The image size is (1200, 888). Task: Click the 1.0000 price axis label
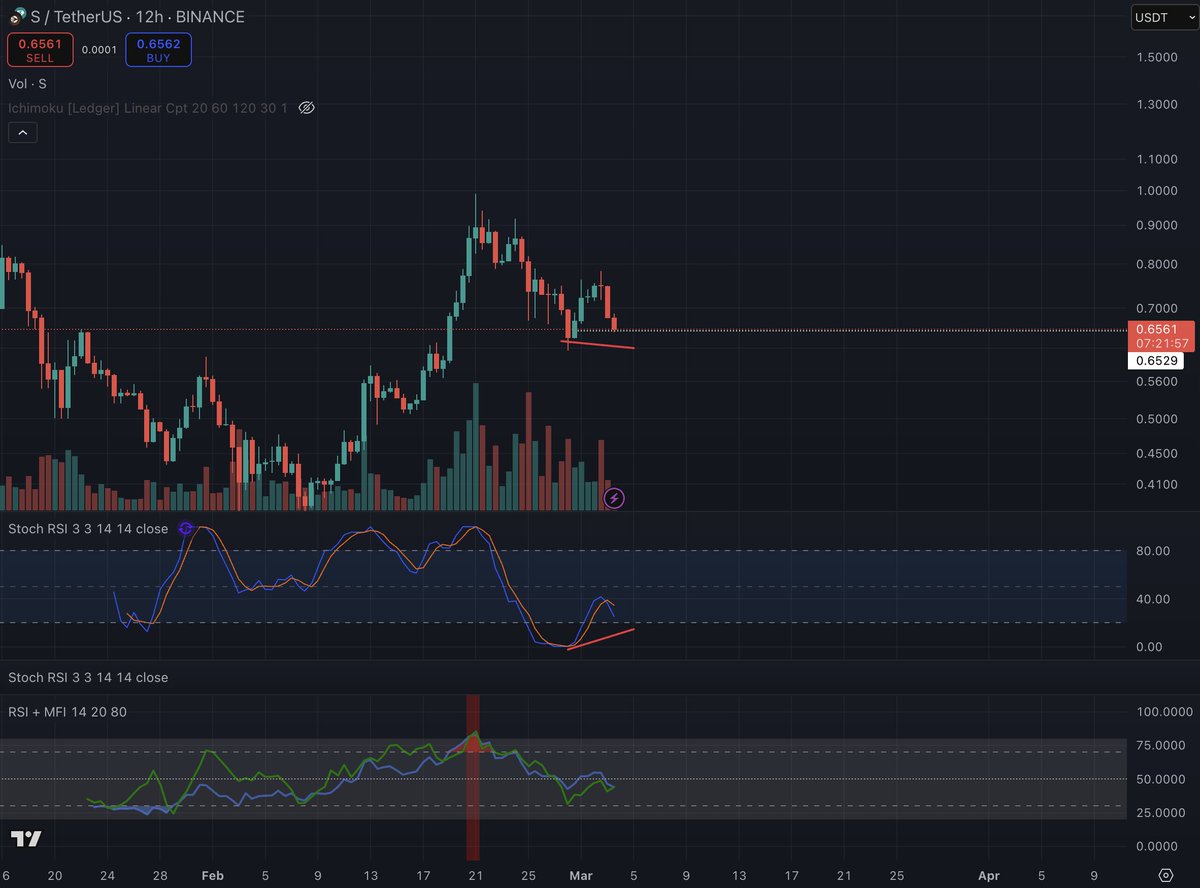[1156, 191]
